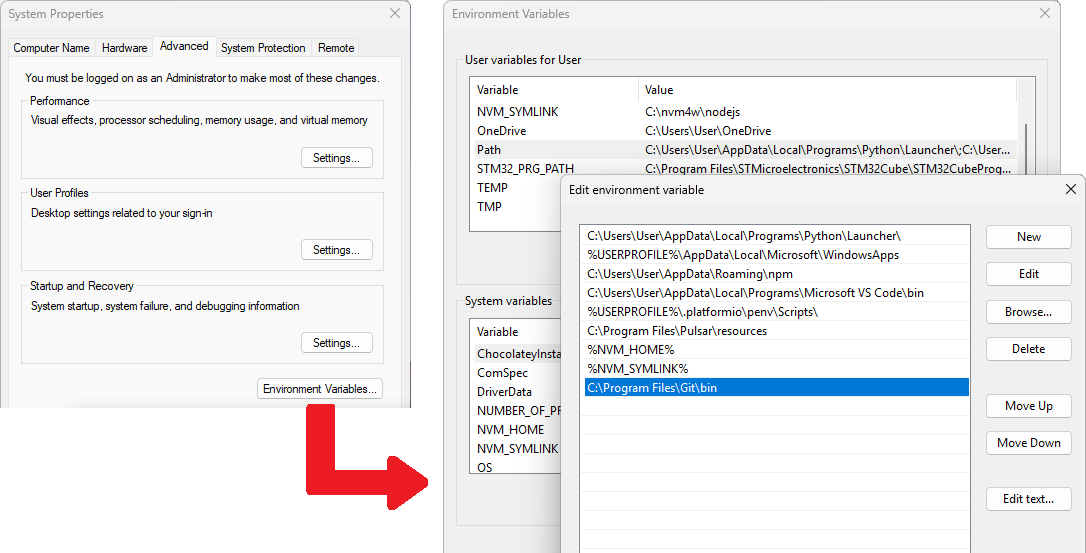Open Startup and Recovery Settings
This screenshot has width=1086, height=553.
[336, 343]
